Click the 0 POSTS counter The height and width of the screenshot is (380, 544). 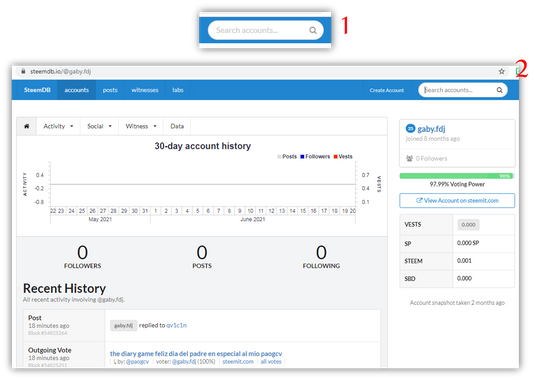click(202, 257)
